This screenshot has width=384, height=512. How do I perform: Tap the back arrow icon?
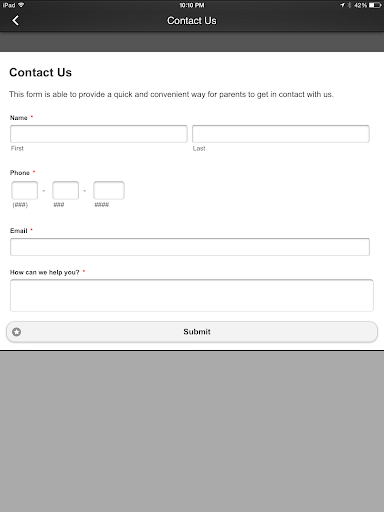point(15,20)
